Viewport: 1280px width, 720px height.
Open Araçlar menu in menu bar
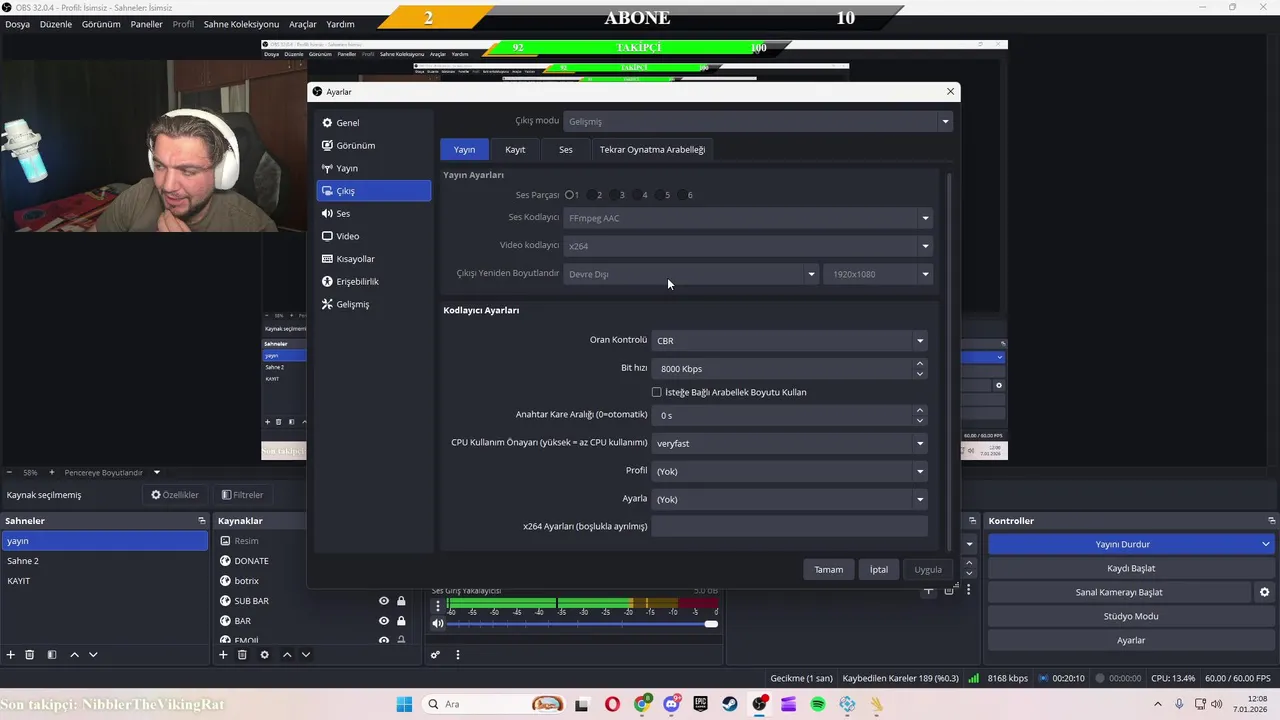tap(302, 24)
